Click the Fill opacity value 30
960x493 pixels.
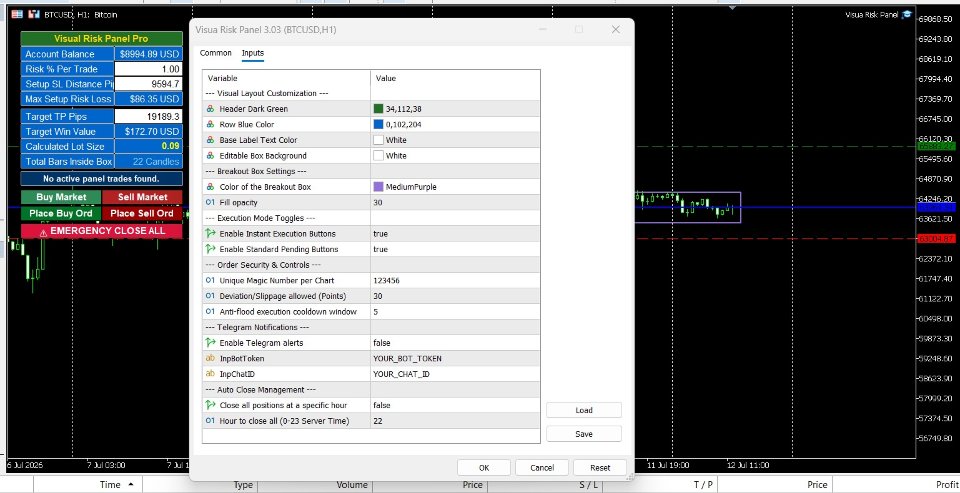click(378, 203)
